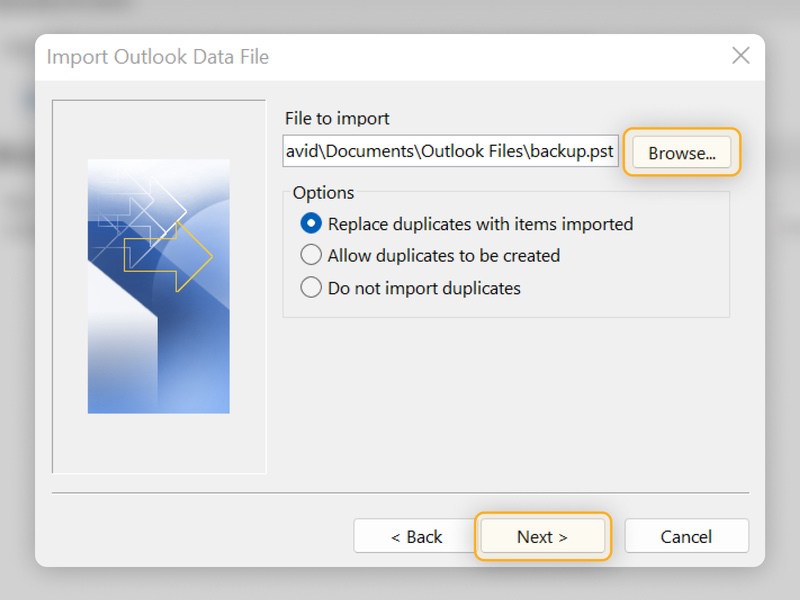Enable "Do not import duplicates"

[311, 288]
